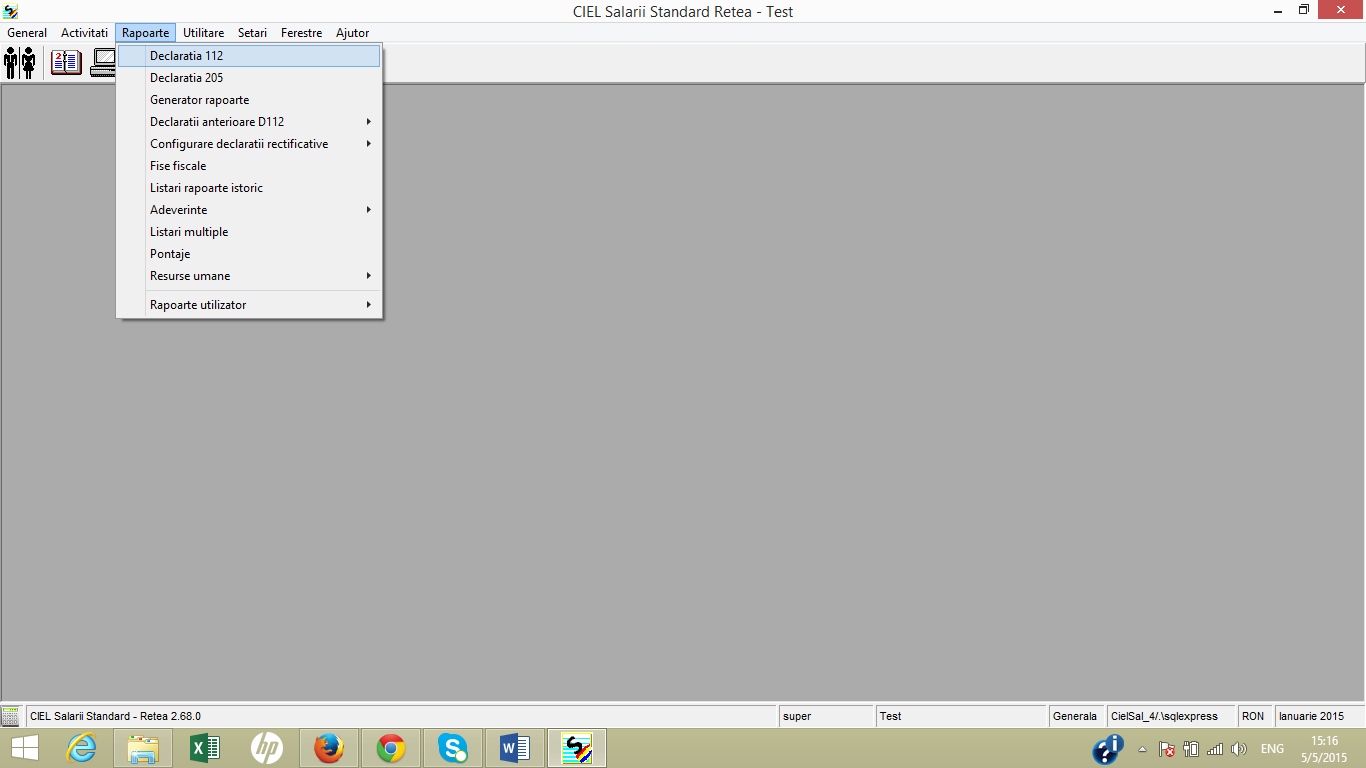This screenshot has height=768, width=1366.
Task: Open Listari rapoarte istoric
Action: pos(249,188)
